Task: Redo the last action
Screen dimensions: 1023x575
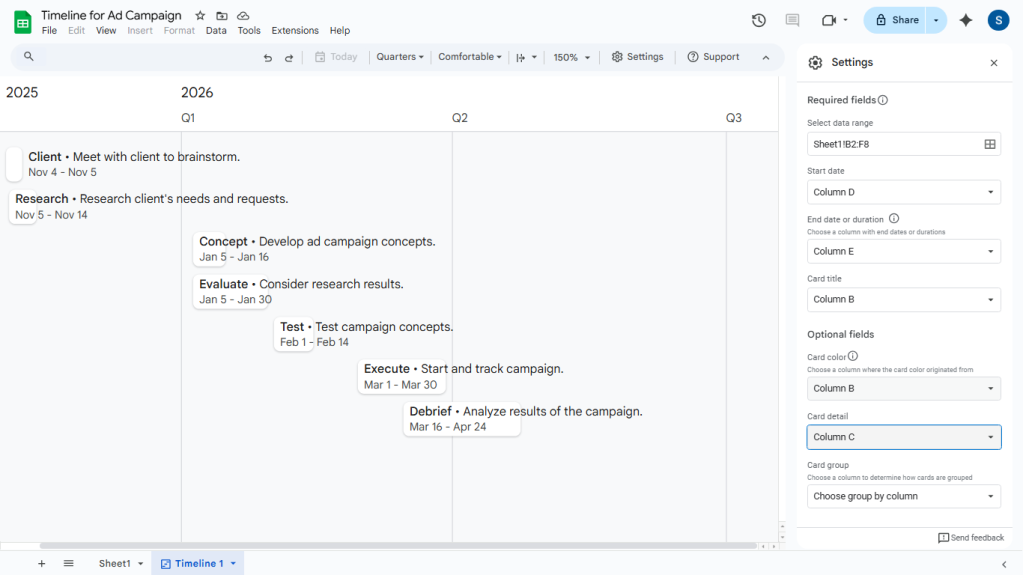Action: tap(288, 57)
